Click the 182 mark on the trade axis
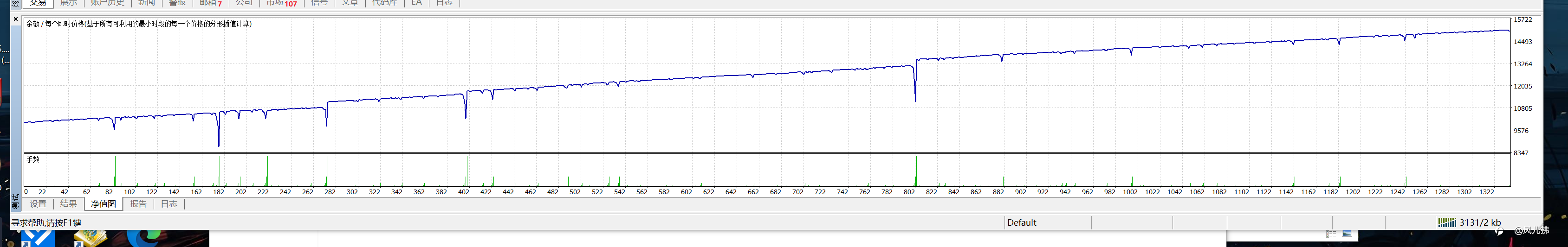 [x=219, y=192]
